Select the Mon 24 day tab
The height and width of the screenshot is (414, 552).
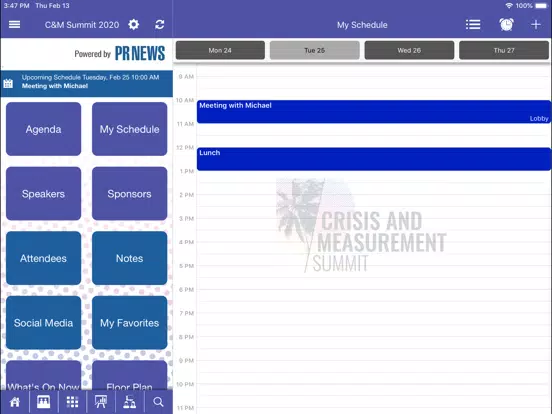tap(220, 50)
